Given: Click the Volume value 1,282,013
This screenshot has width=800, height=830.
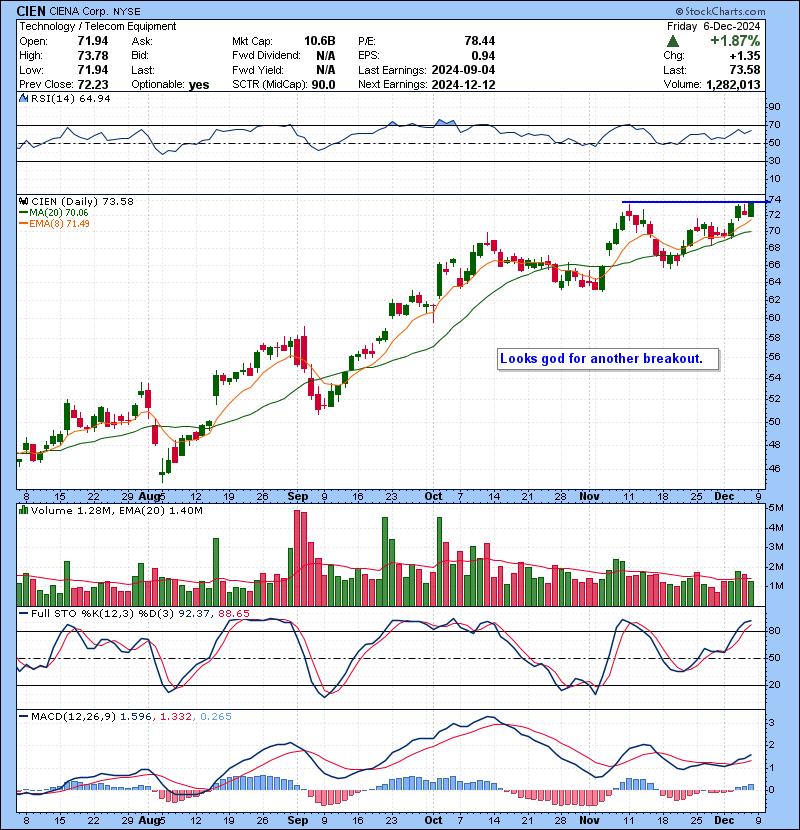Looking at the screenshot, I should coord(733,85).
